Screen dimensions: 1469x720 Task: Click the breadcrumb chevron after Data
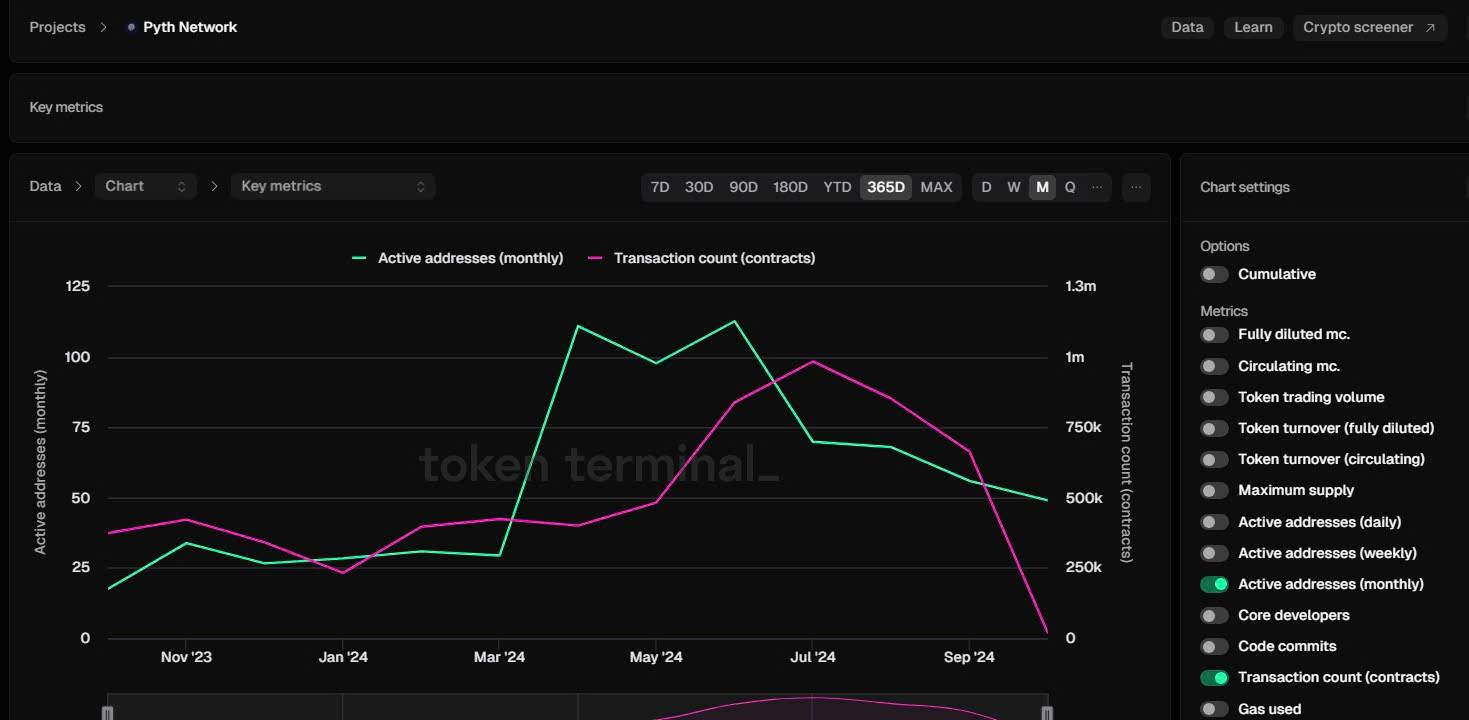pyautogui.click(x=78, y=187)
